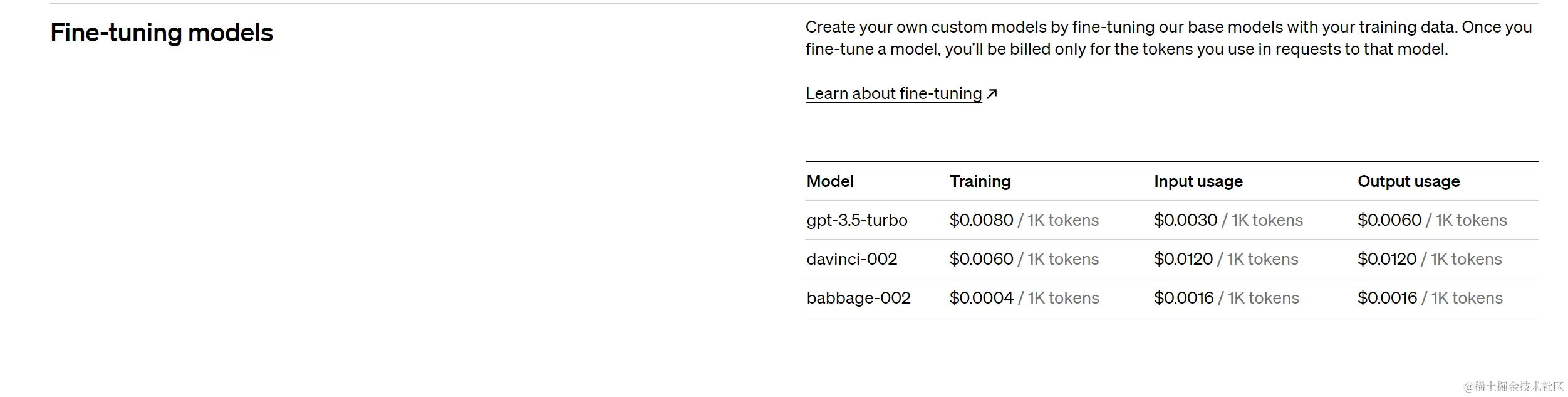This screenshot has width=1568, height=397.
Task: Click davinci-002 training price $0.0060
Action: [981, 259]
